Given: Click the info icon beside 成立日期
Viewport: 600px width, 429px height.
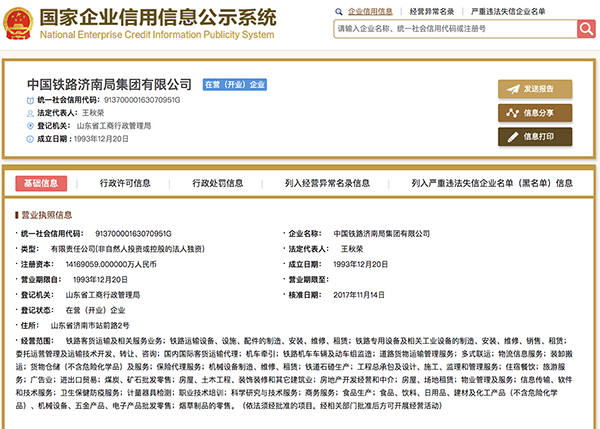Looking at the screenshot, I should click(30, 139).
